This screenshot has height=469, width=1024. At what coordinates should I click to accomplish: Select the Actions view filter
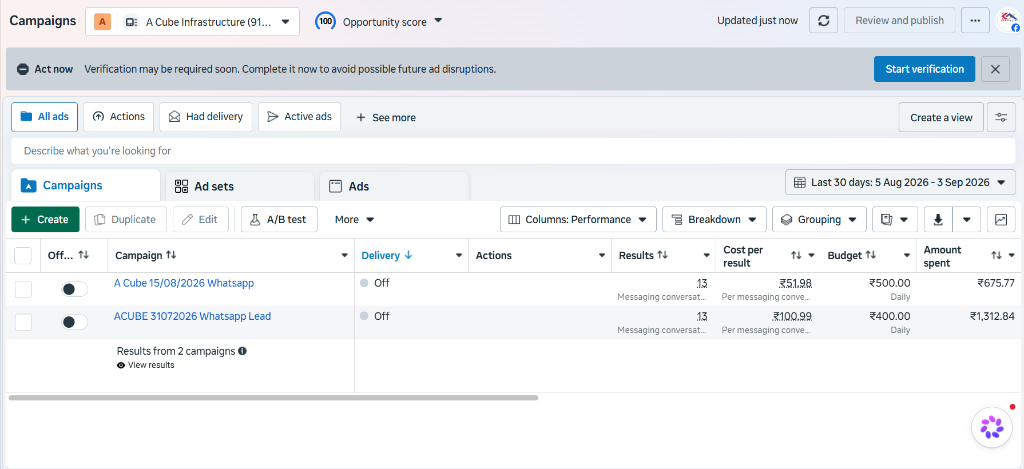pos(118,117)
